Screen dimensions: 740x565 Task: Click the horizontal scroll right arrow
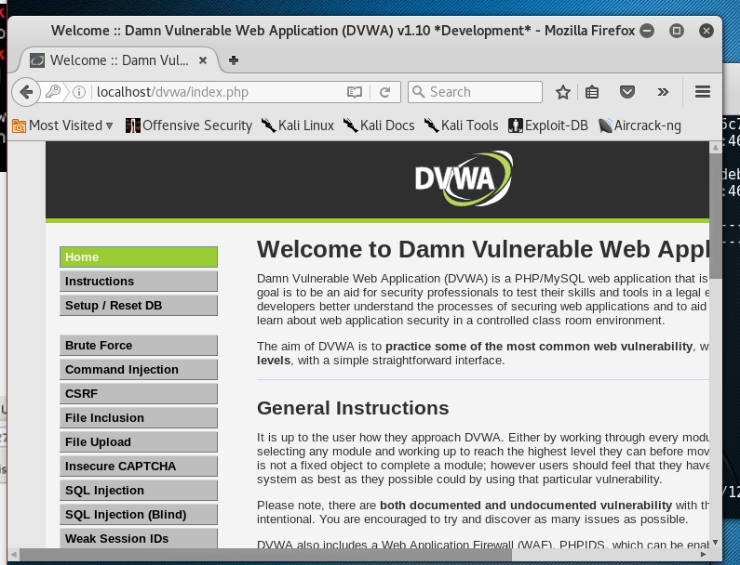click(704, 555)
